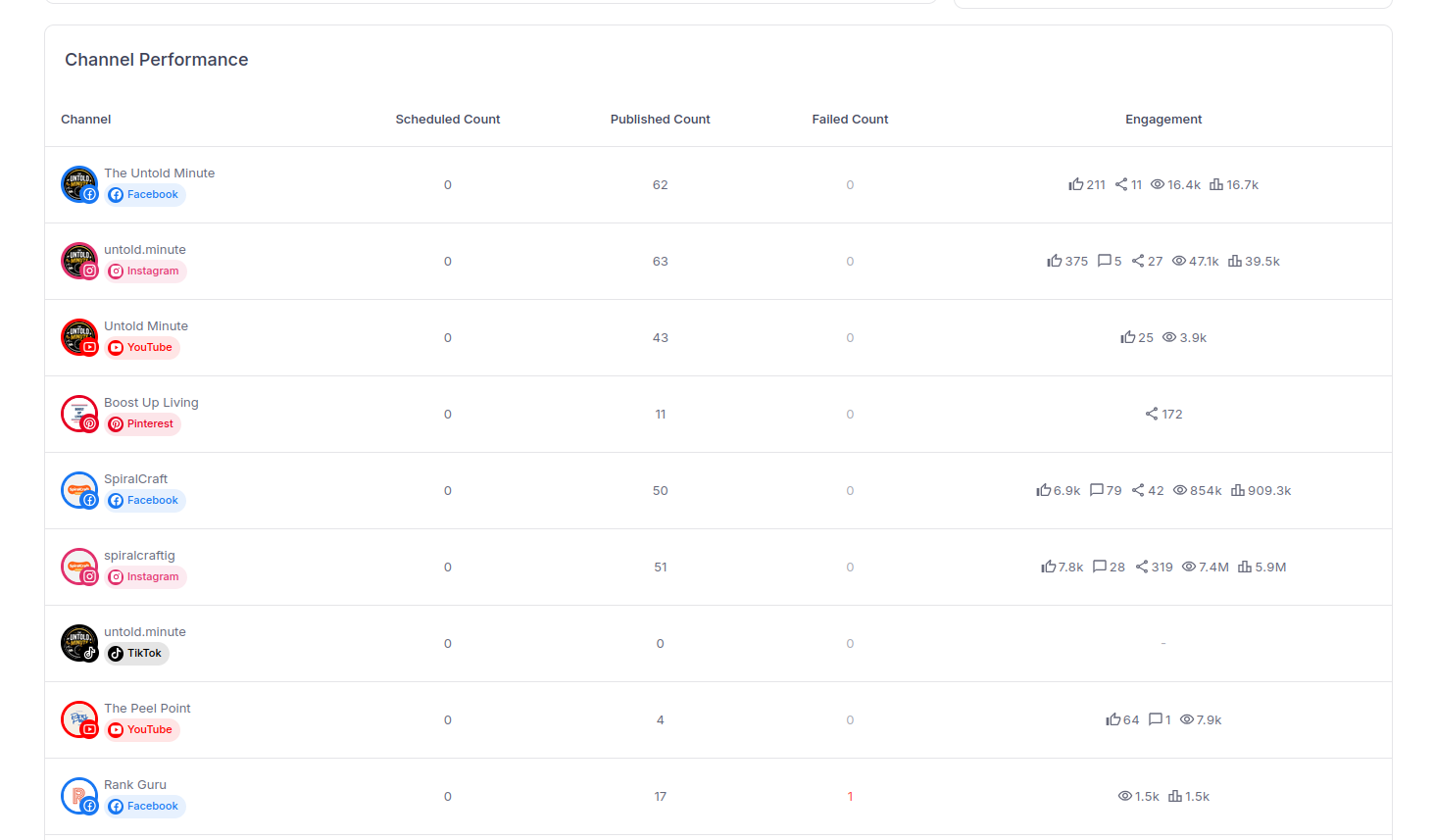Click the red failed count 1 for Rank Guru
Viewport: 1434px width, 840px height.
point(850,797)
